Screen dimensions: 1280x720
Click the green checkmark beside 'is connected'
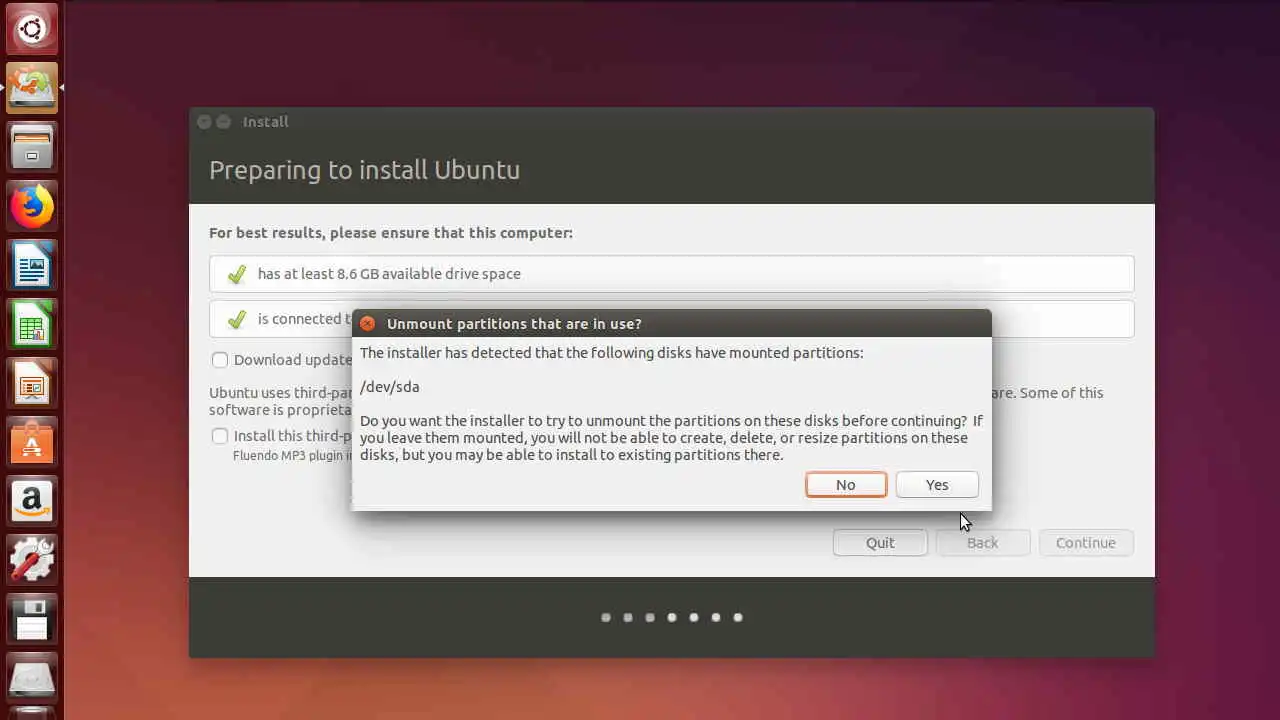tap(237, 319)
